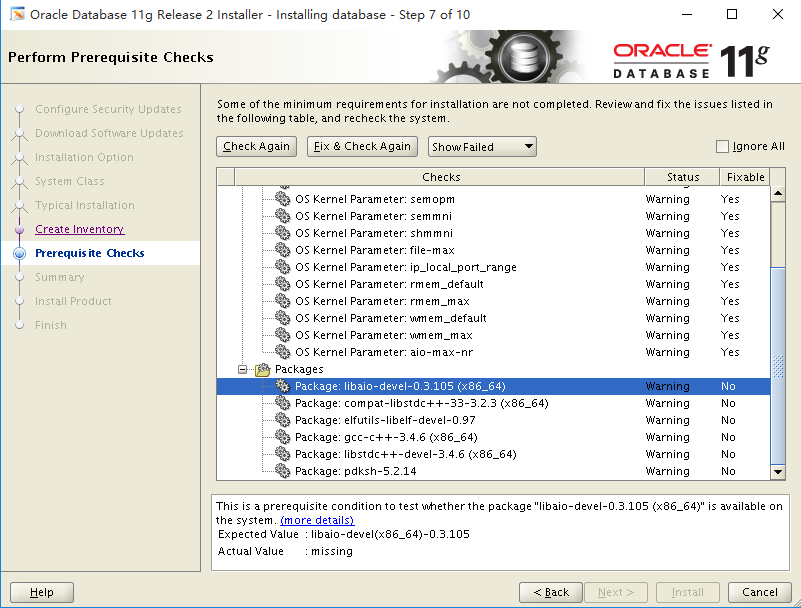
Task: Click the Typical Installation step in sidebar
Action: (x=85, y=205)
